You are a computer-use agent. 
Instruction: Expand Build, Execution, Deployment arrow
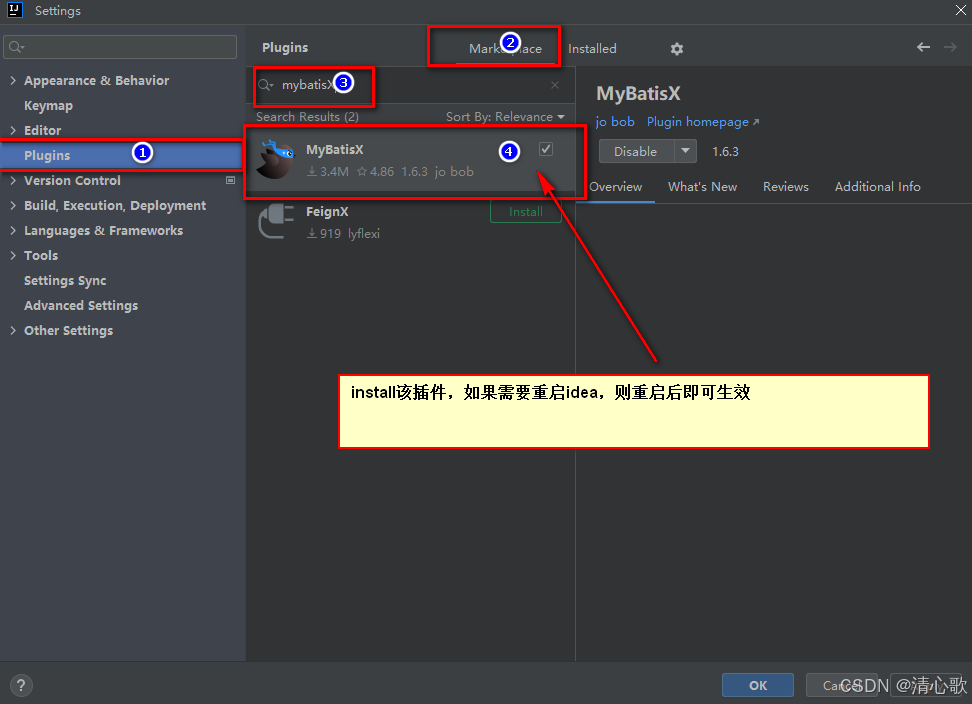point(13,205)
